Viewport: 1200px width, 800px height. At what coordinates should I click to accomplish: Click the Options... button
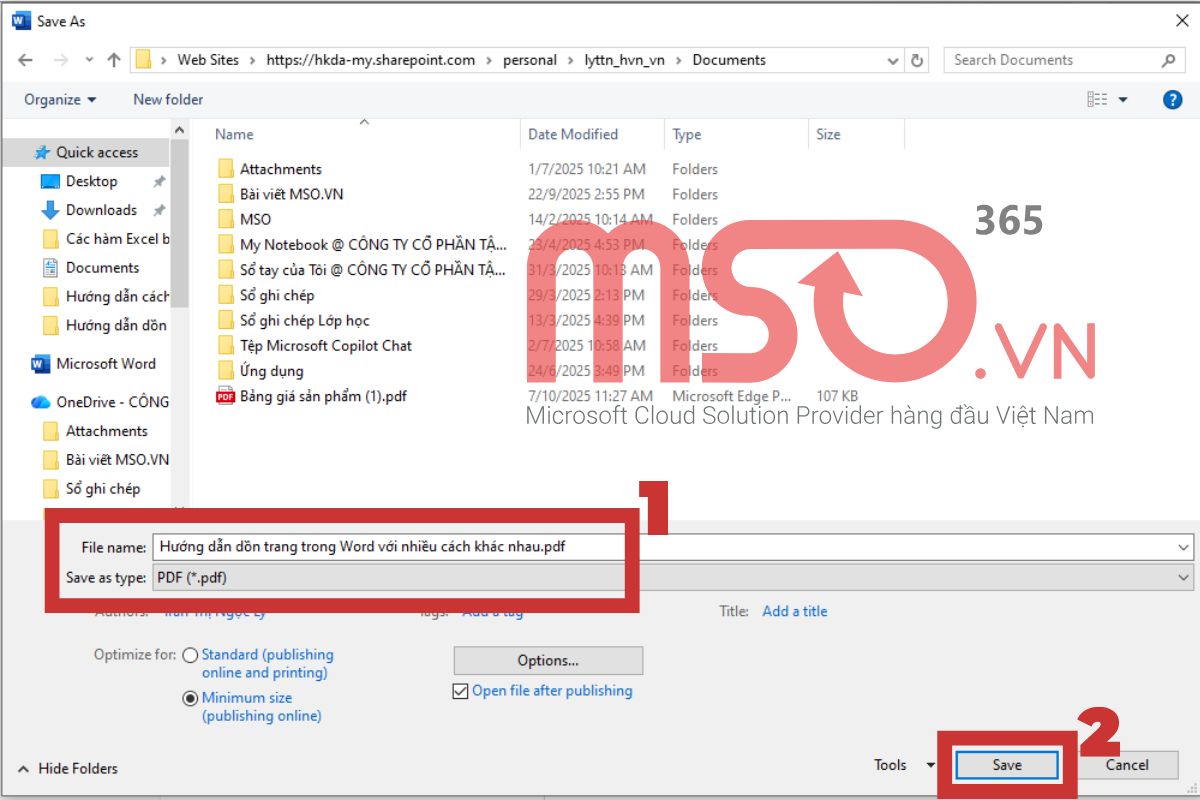[x=548, y=660]
